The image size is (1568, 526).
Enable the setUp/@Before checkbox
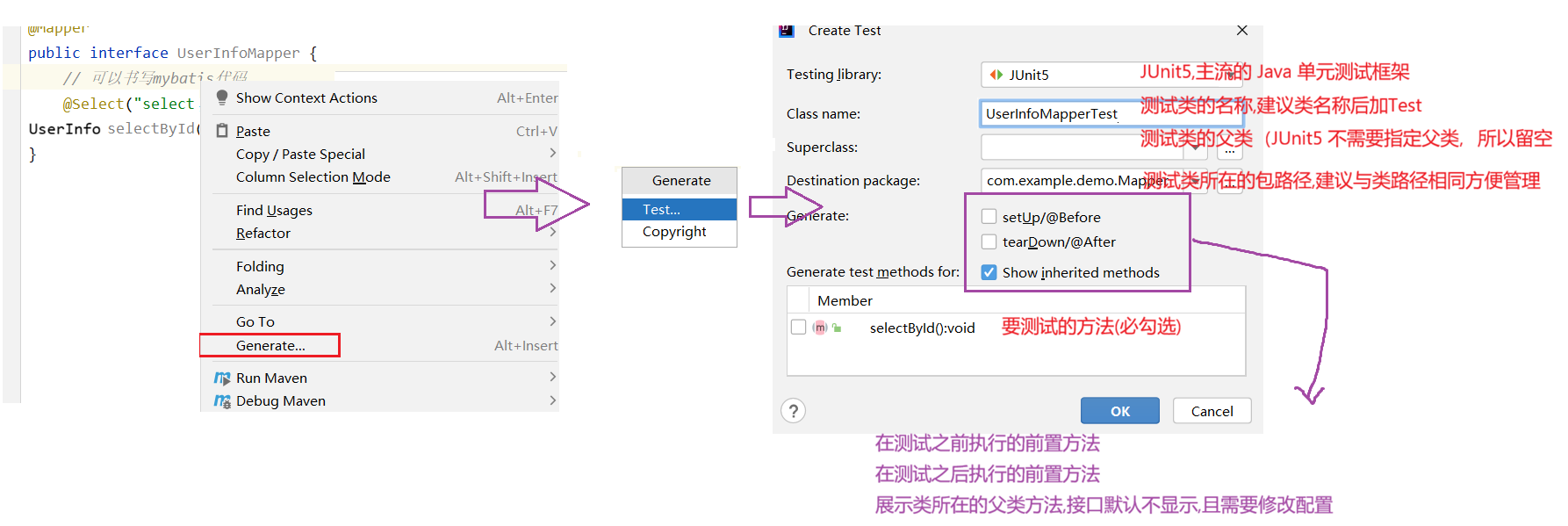point(989,217)
